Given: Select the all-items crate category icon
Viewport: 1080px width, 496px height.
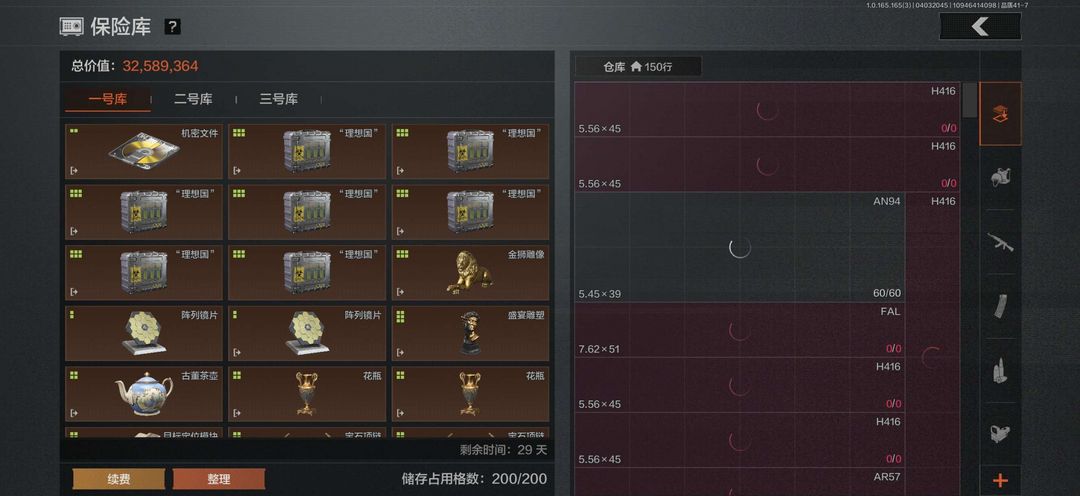Looking at the screenshot, I should tap(1000, 114).
